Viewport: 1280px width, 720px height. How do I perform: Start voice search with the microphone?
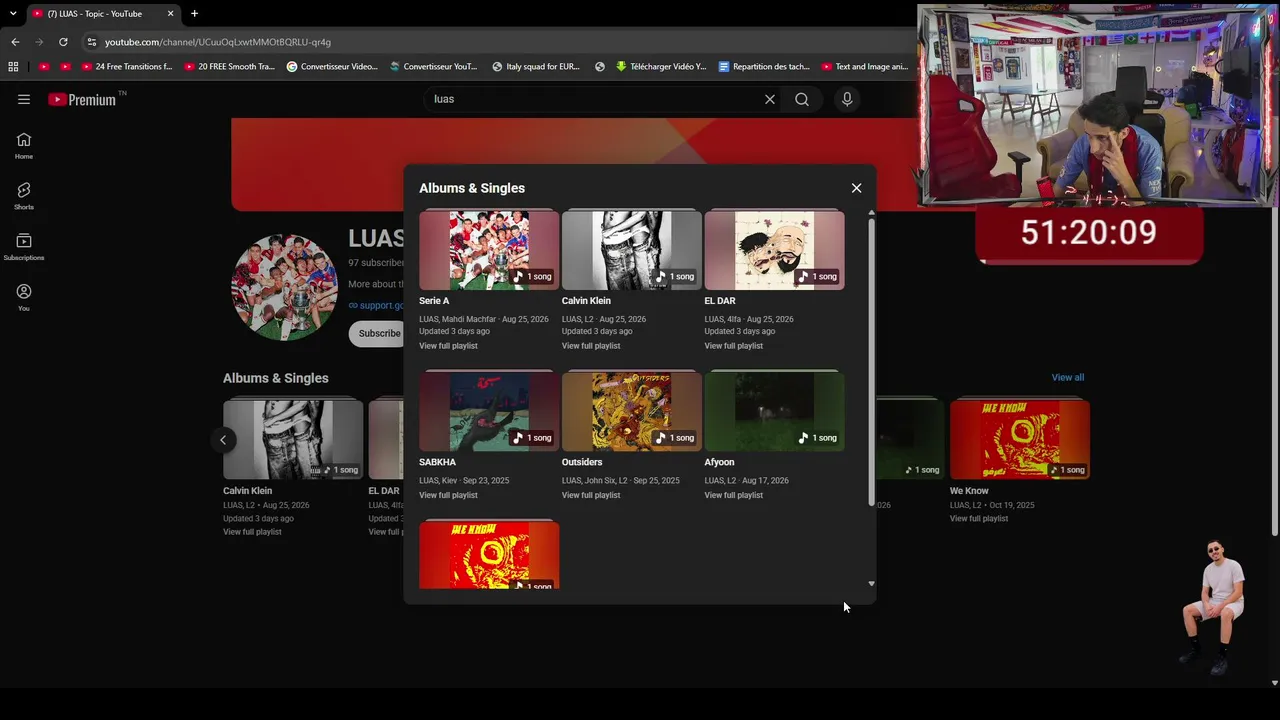(847, 99)
